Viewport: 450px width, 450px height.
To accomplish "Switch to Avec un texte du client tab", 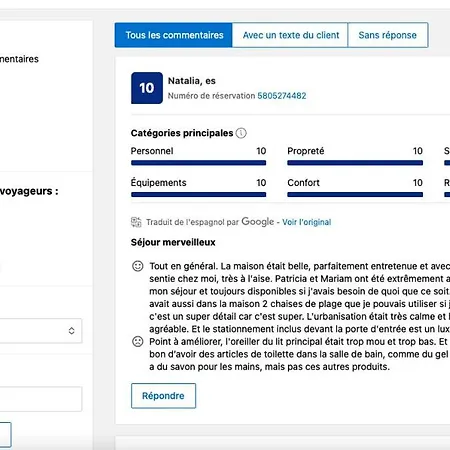I will 290,35.
